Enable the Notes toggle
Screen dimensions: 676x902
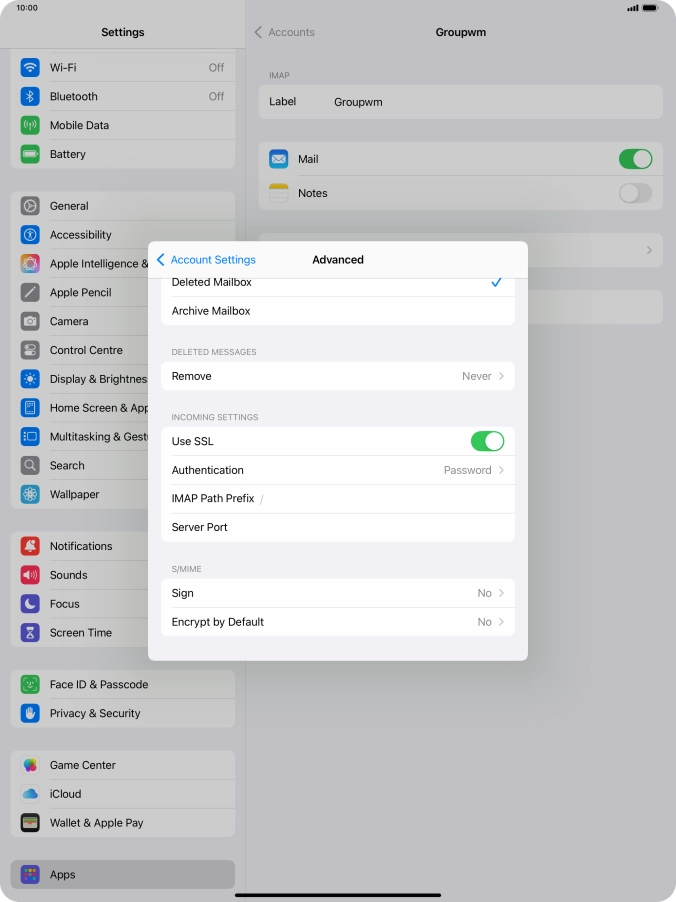[635, 194]
